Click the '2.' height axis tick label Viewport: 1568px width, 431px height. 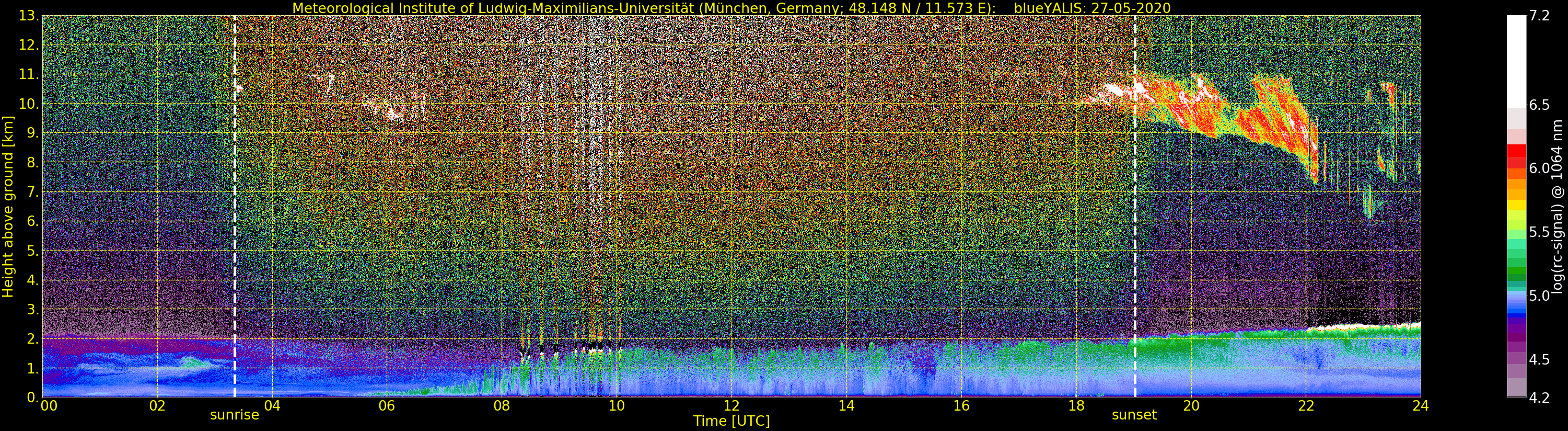[x=33, y=338]
